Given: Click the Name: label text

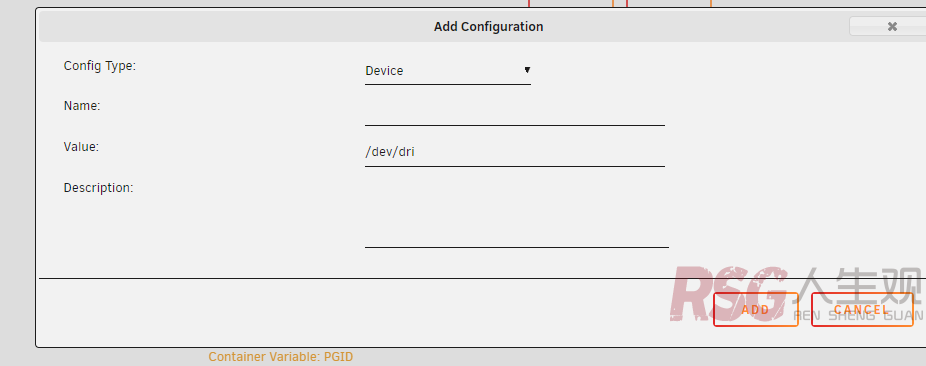Looking at the screenshot, I should pos(82,106).
